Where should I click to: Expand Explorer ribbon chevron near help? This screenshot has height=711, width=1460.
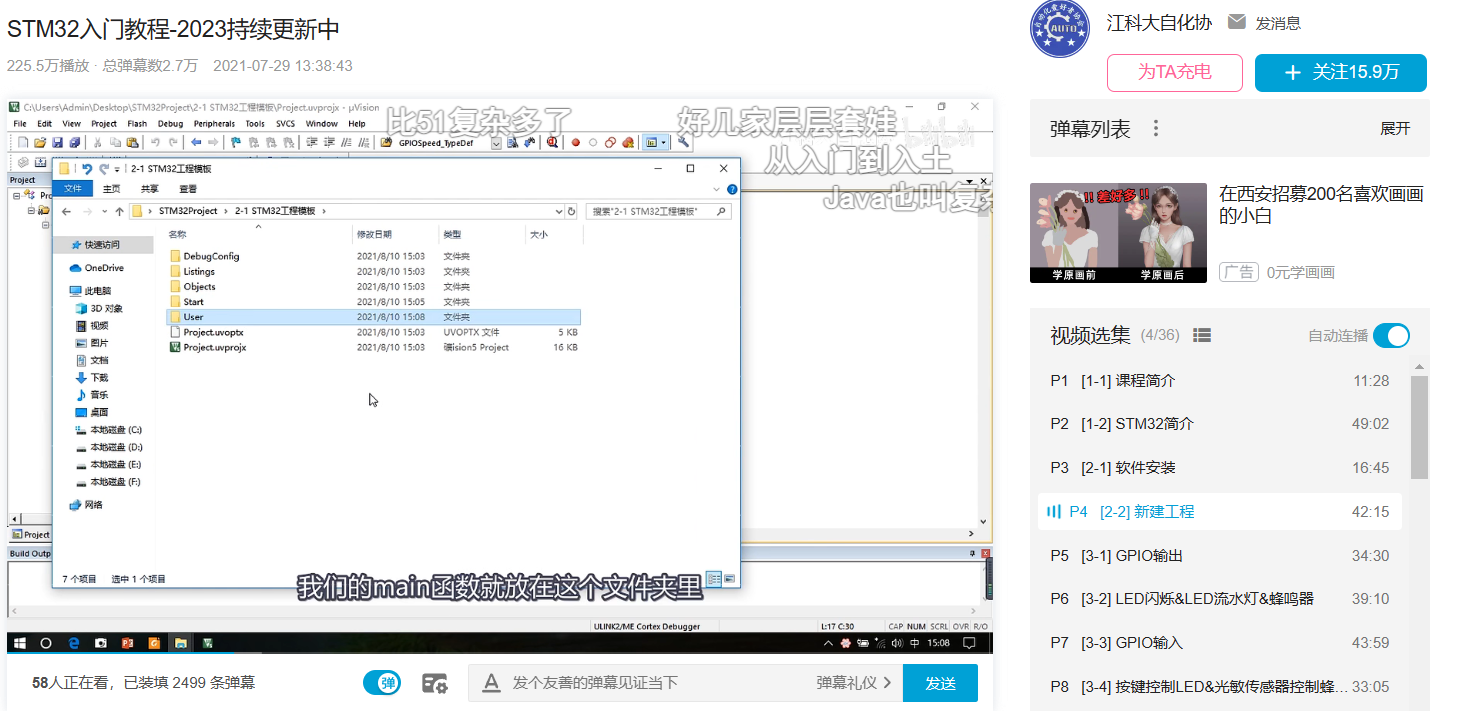click(717, 189)
